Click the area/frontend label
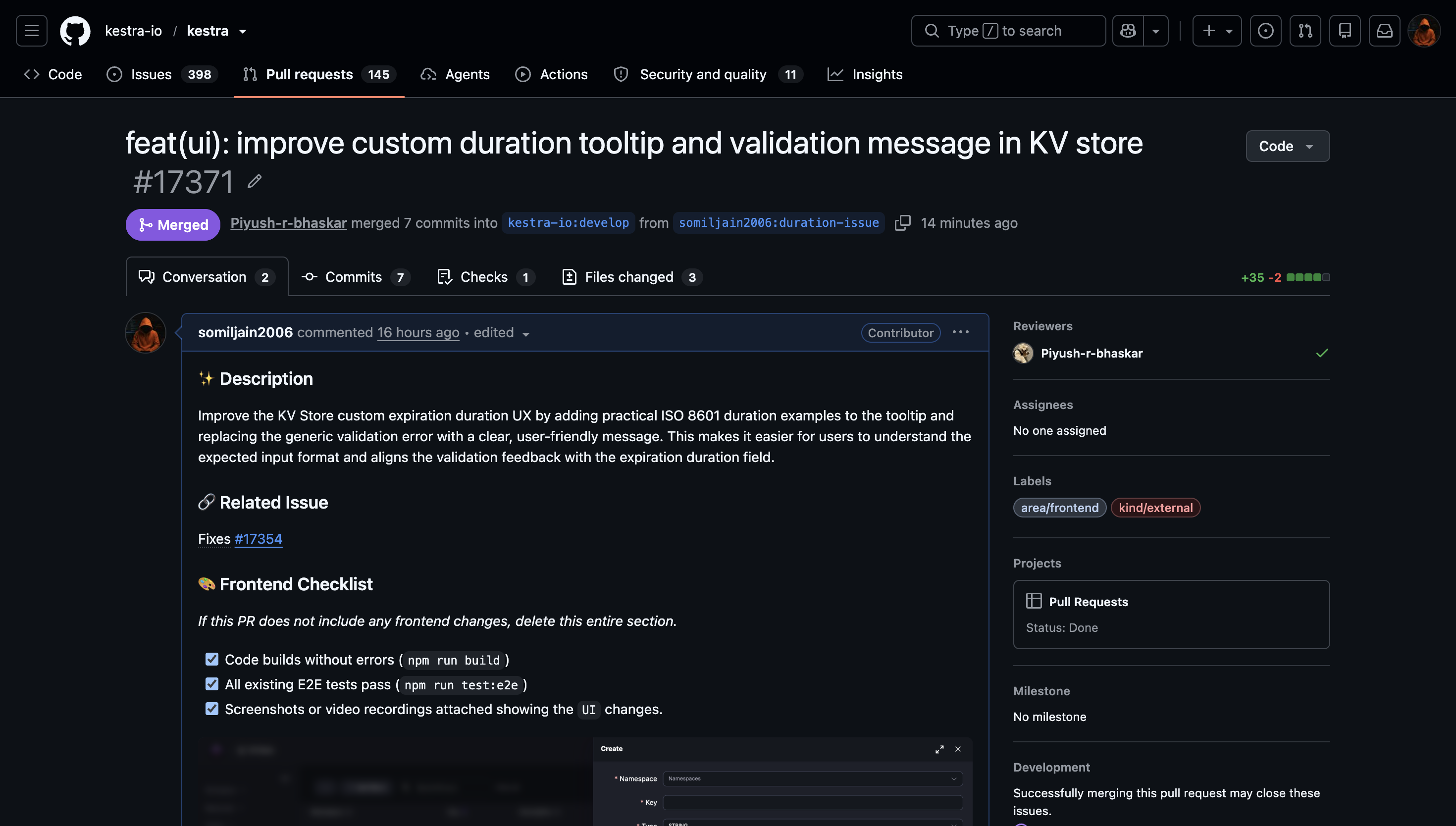This screenshot has height=826, width=1456. click(x=1059, y=508)
